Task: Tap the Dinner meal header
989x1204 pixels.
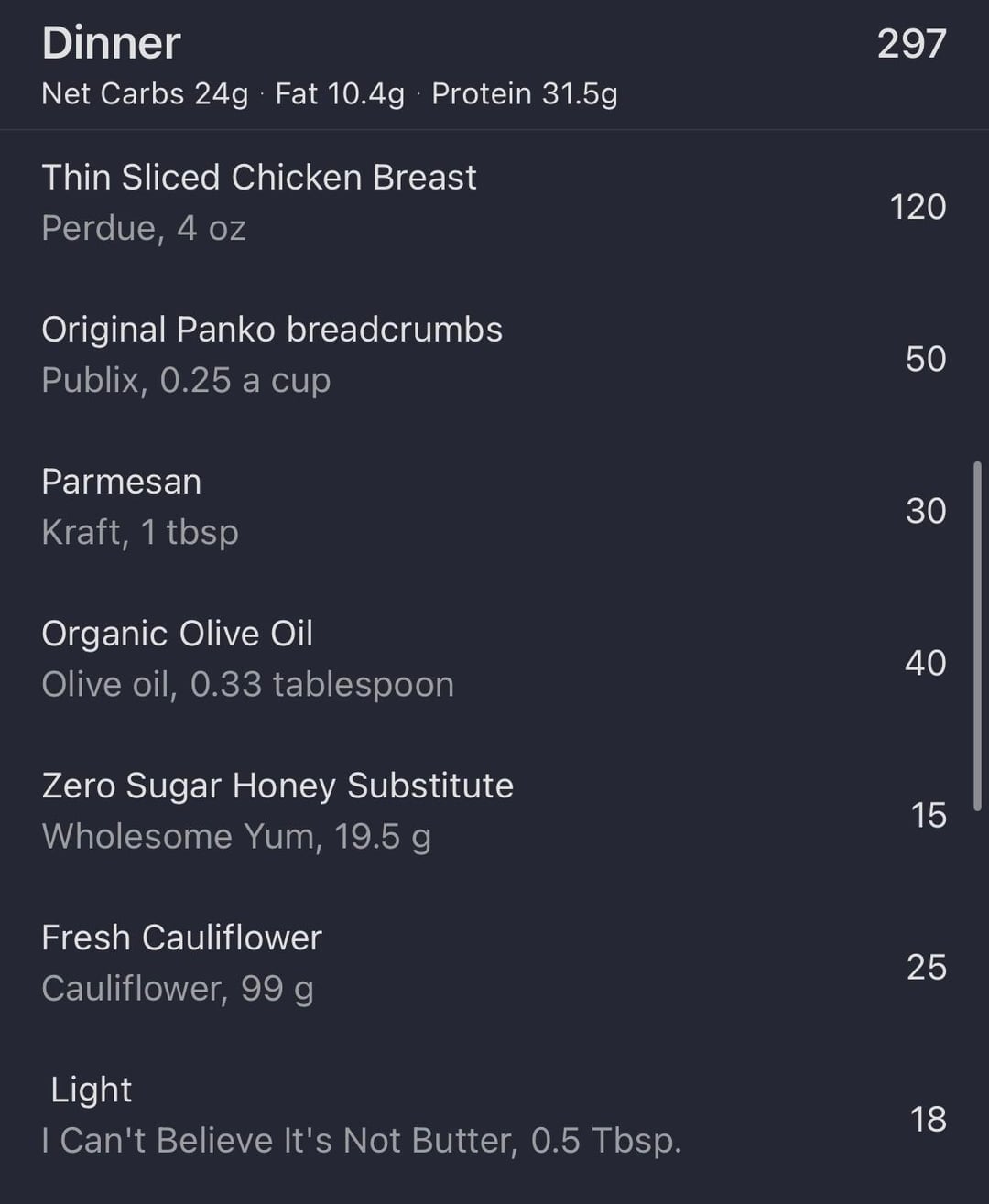Action: coord(111,43)
